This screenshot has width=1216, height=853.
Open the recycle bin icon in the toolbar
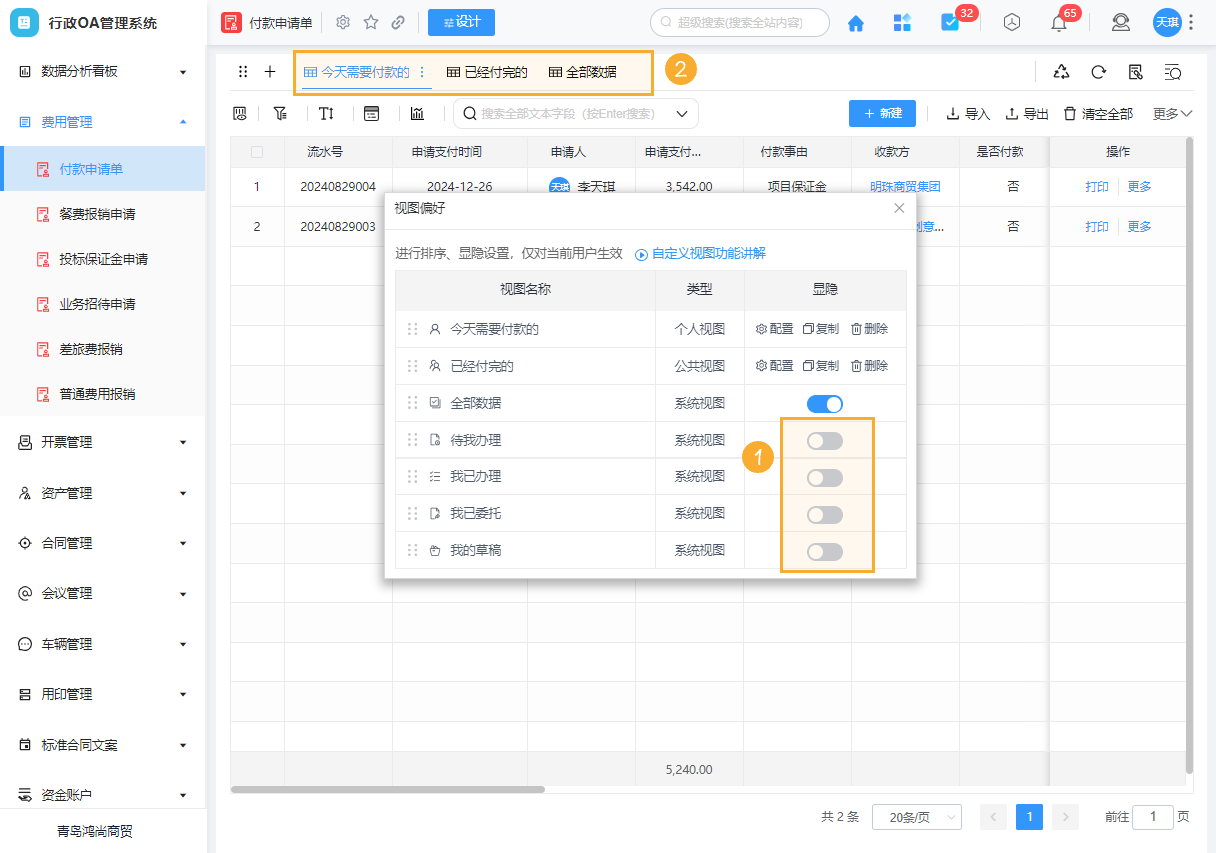1062,73
